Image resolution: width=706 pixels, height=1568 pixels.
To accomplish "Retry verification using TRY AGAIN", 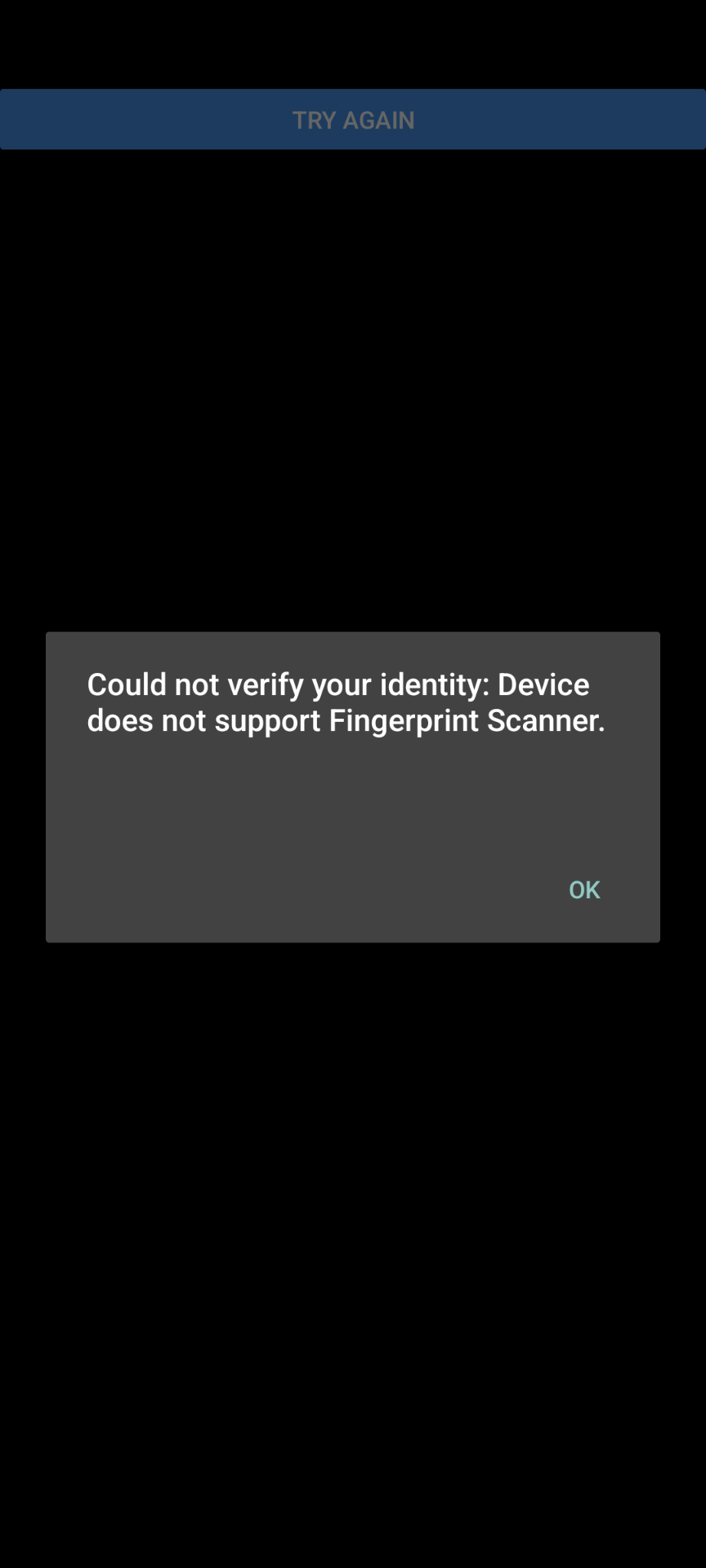I will point(353,119).
